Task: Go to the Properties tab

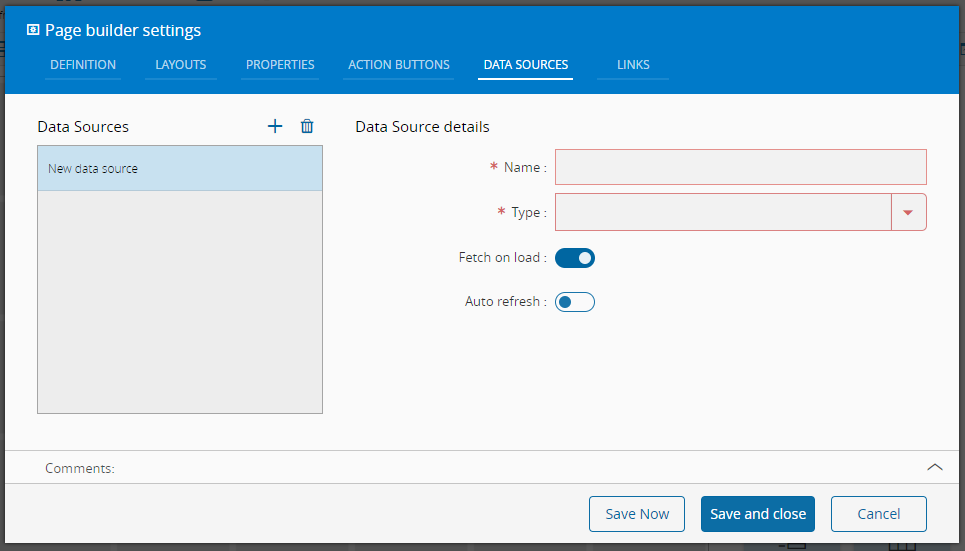Action: point(280,65)
